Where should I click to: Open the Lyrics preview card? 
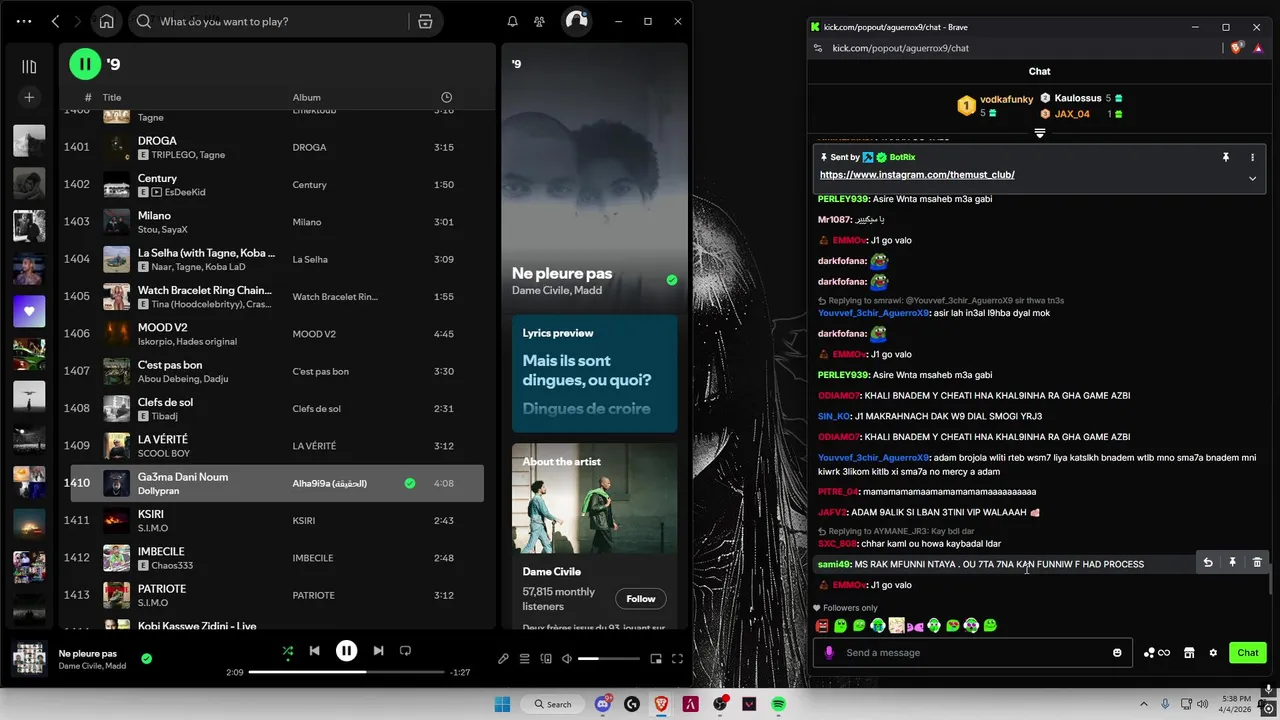click(594, 374)
